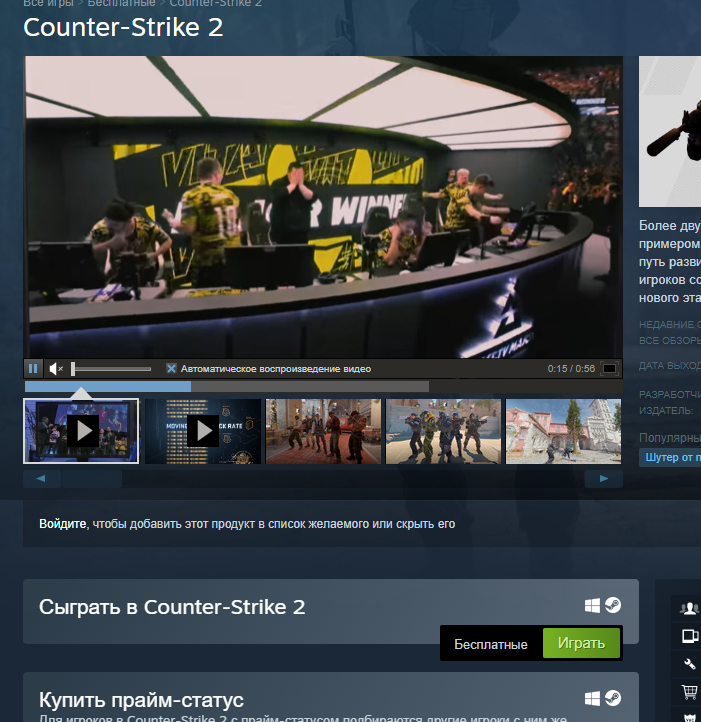This screenshot has width=701, height=722.
Task: Click the Counter-Strike 2 breadcrumb link
Action: pyautogui.click(x=216, y=3)
